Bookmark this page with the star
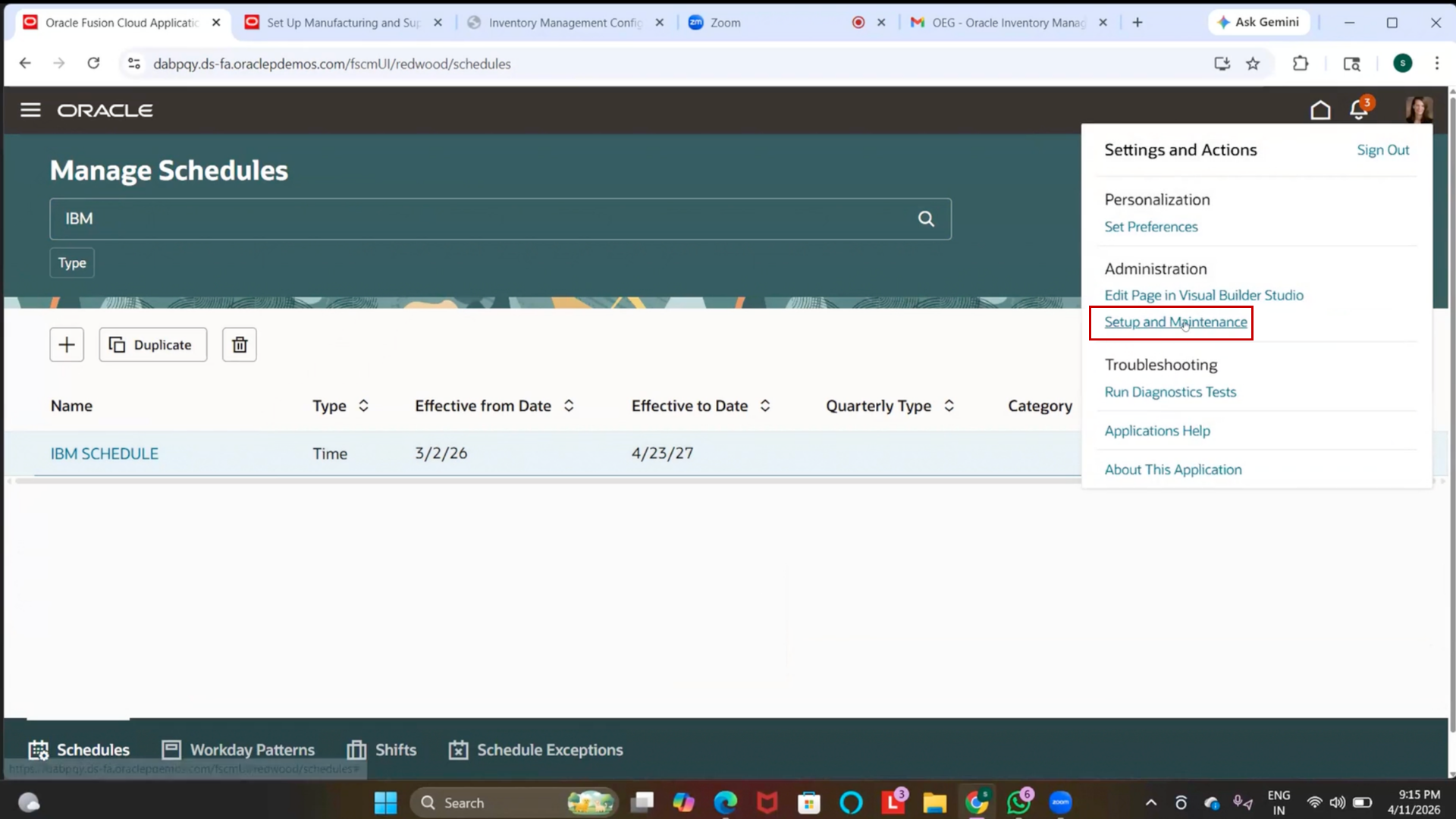The height and width of the screenshot is (819, 1456). tap(1253, 64)
